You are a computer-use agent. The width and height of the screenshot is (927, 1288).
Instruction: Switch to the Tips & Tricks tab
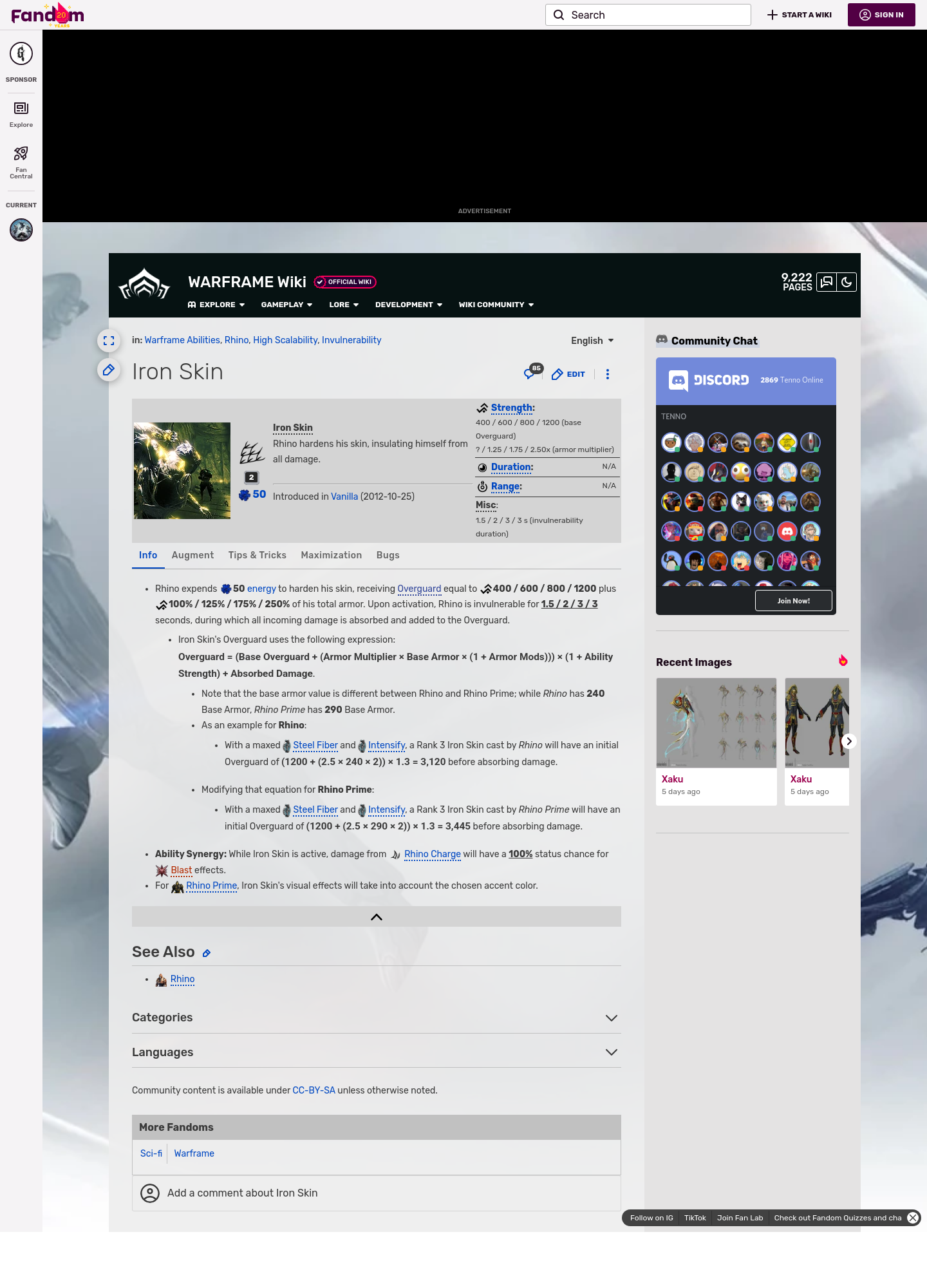[x=257, y=555]
